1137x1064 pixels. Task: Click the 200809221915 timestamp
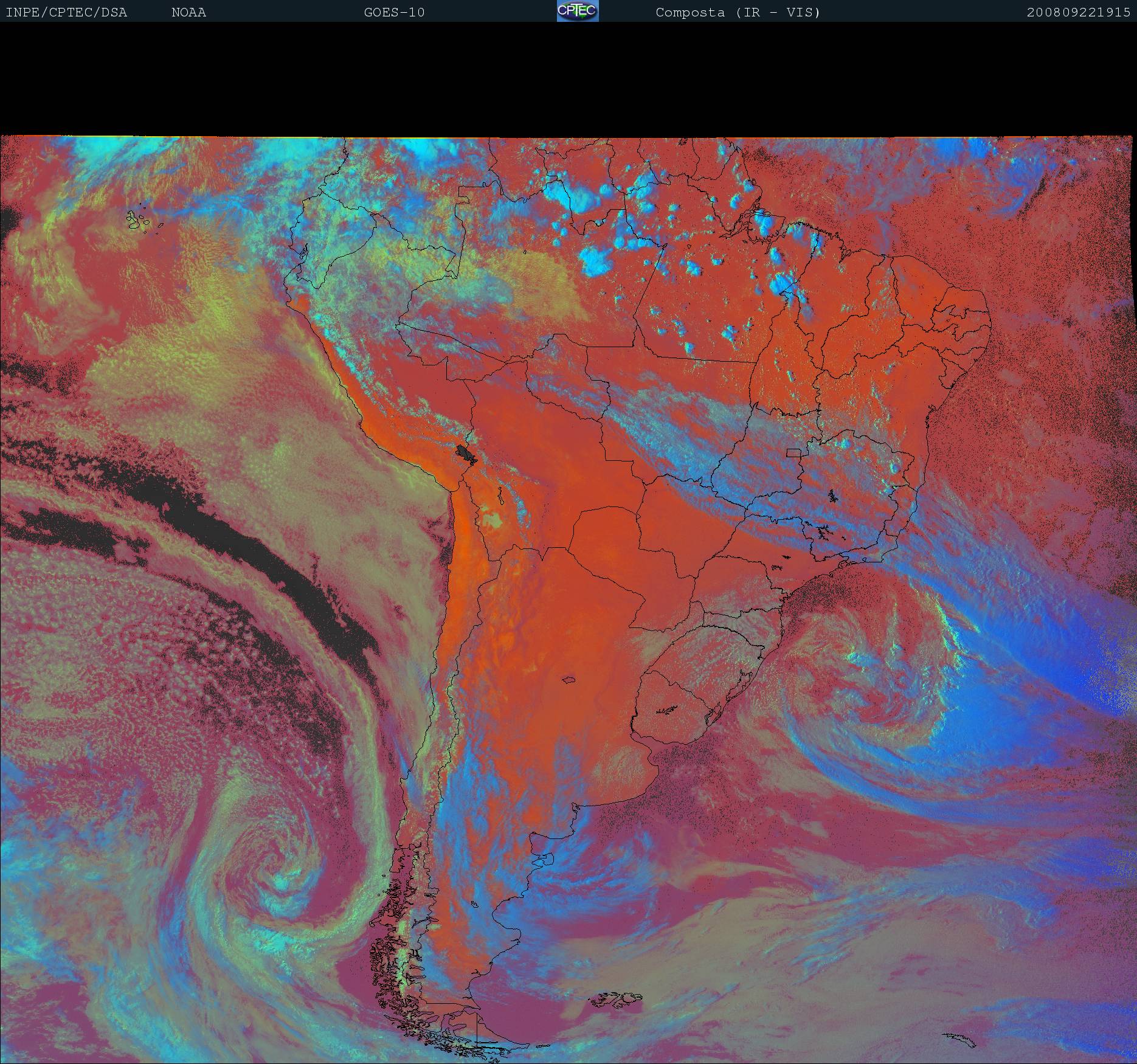[1078, 12]
